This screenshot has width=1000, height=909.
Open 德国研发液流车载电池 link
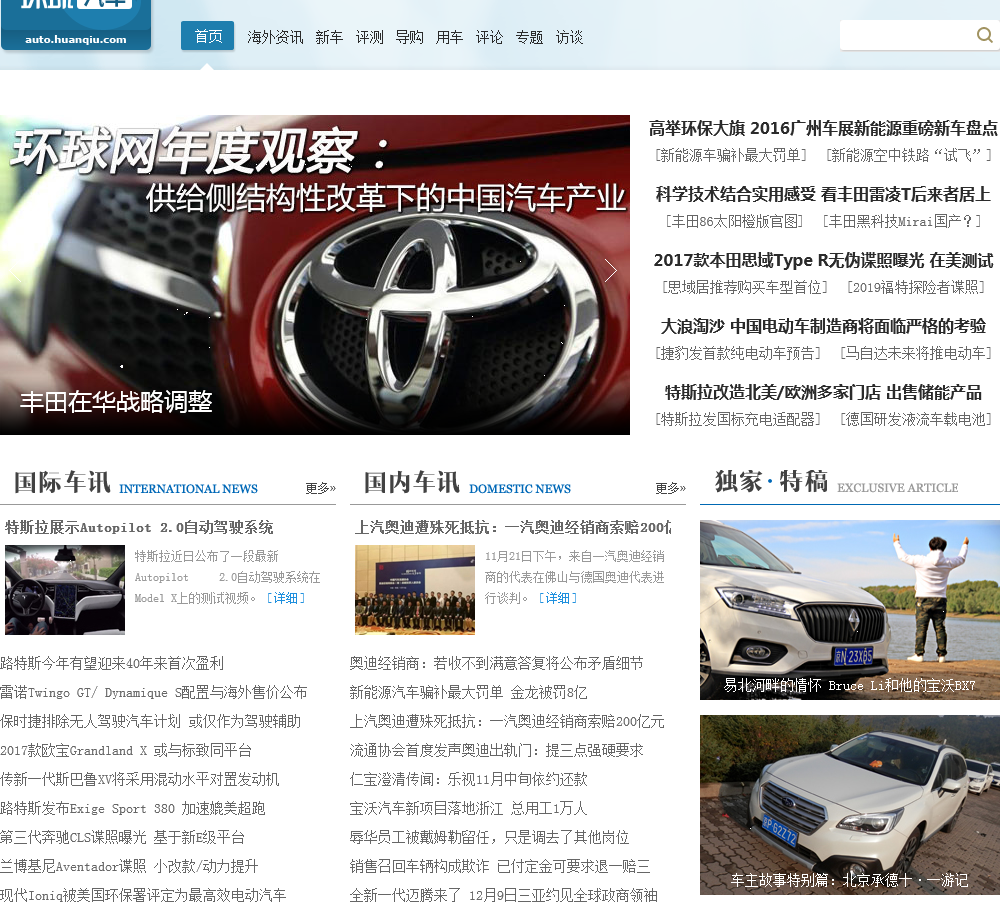(916, 419)
